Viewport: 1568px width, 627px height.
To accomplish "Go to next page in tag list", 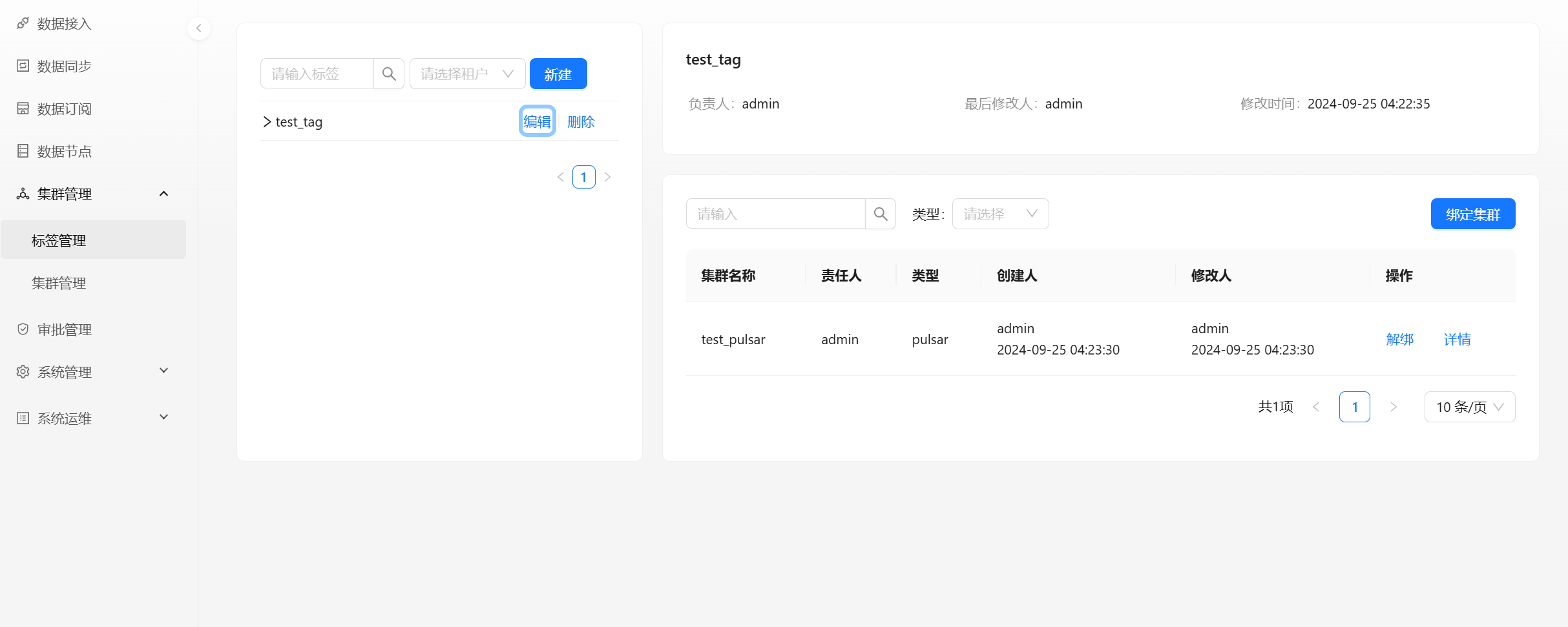I will click(607, 177).
